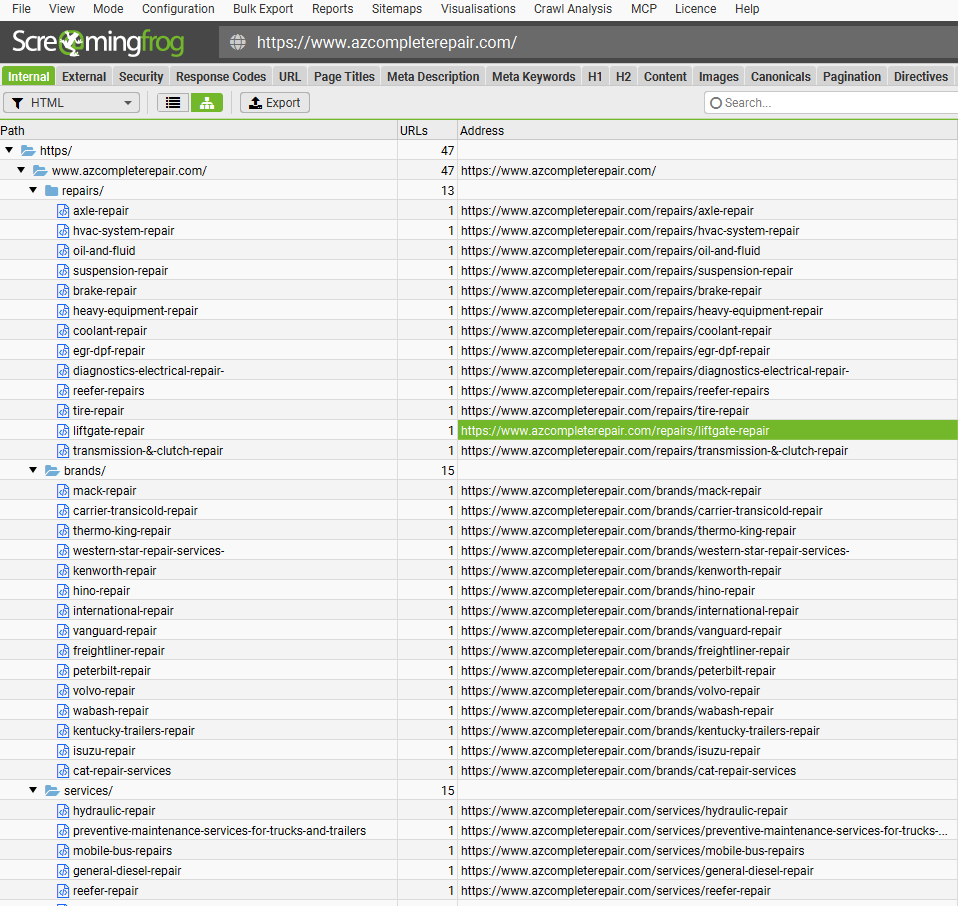The width and height of the screenshot is (958, 906).
Task: Open the Visualisations menu
Action: (x=478, y=9)
